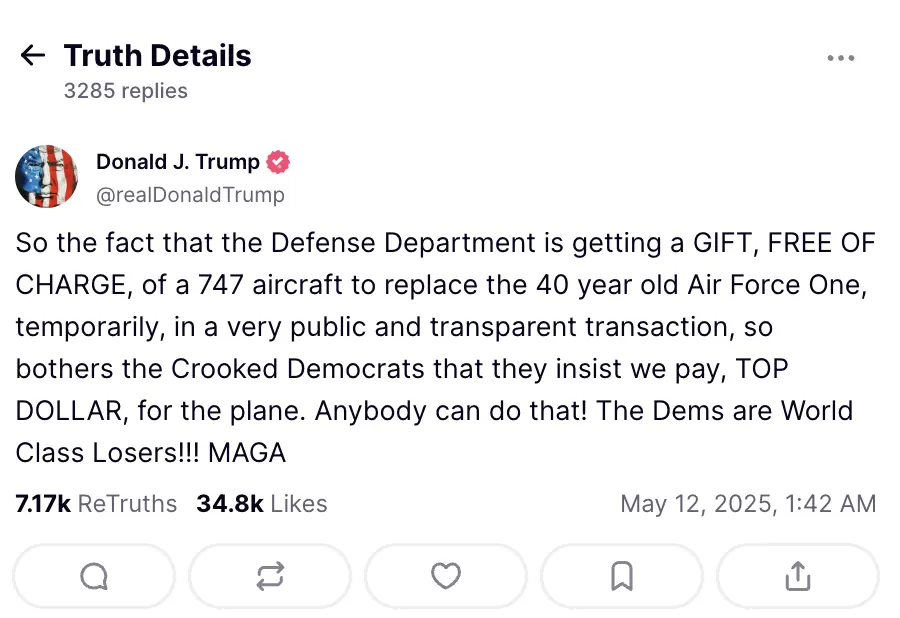The width and height of the screenshot is (900, 618).
Task: Open the three-dot more options menu
Action: pos(841,58)
